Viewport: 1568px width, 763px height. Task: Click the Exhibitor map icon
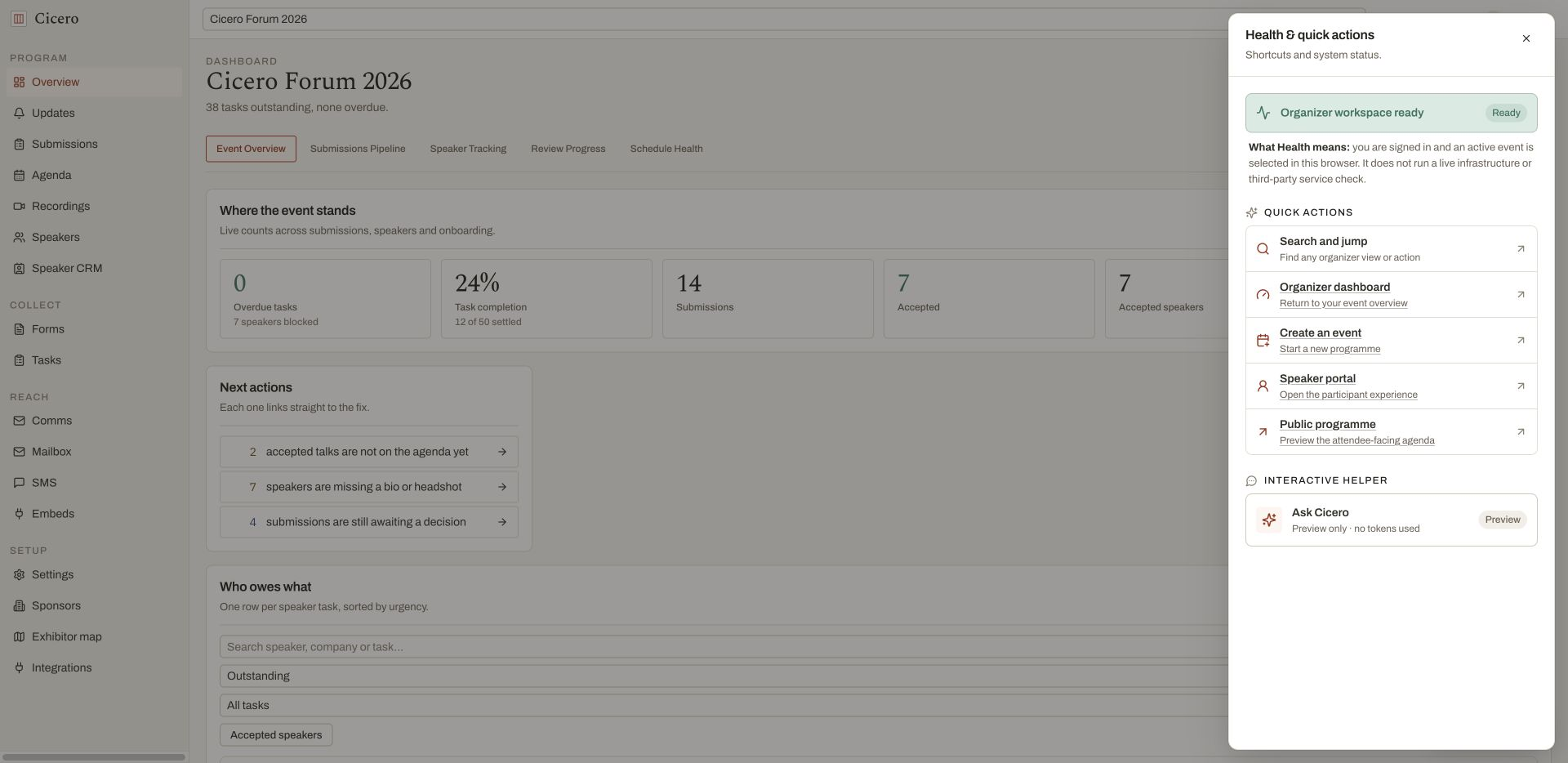tap(19, 637)
